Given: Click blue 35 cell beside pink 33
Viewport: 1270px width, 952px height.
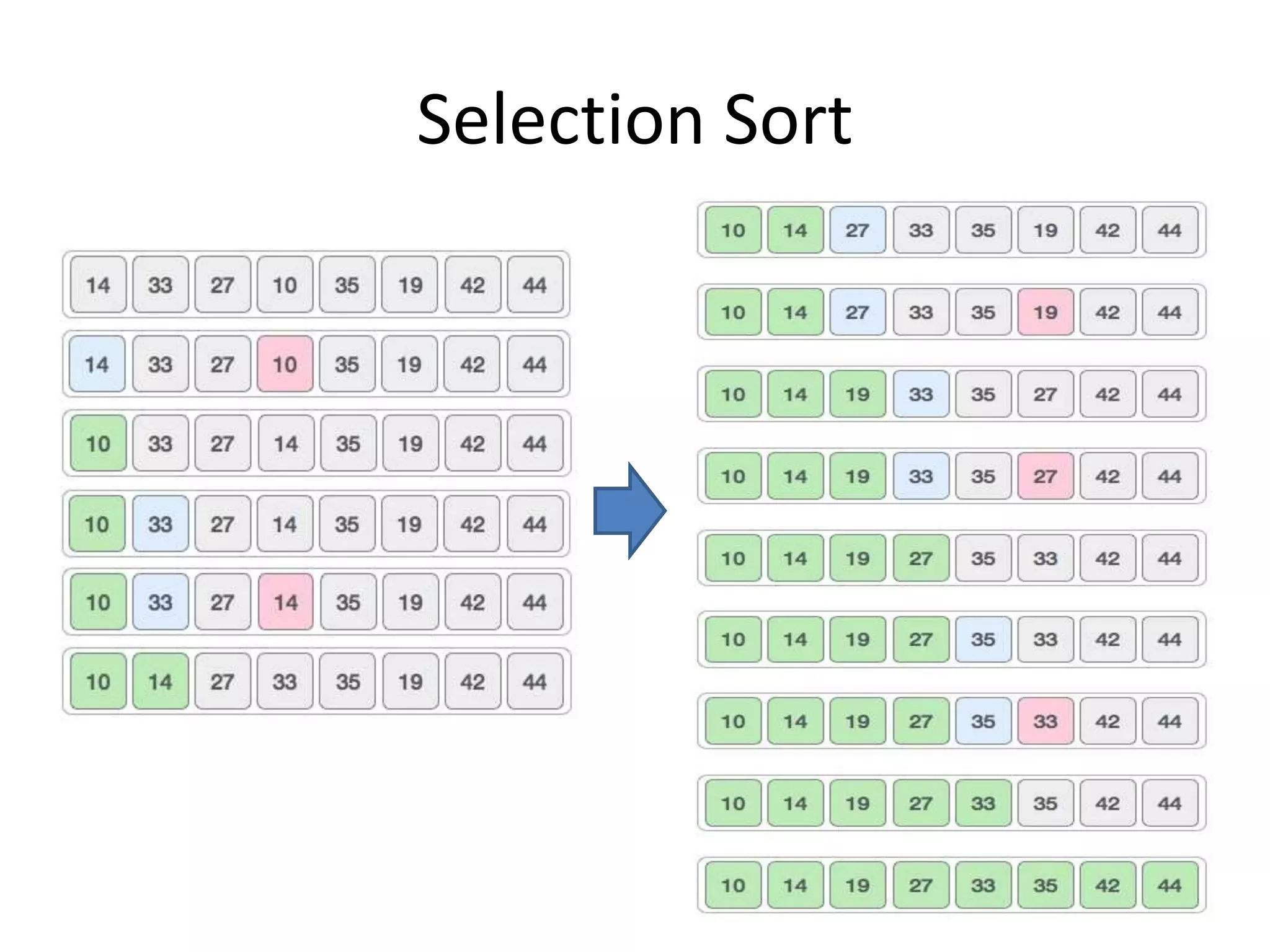Looking at the screenshot, I should (x=984, y=721).
